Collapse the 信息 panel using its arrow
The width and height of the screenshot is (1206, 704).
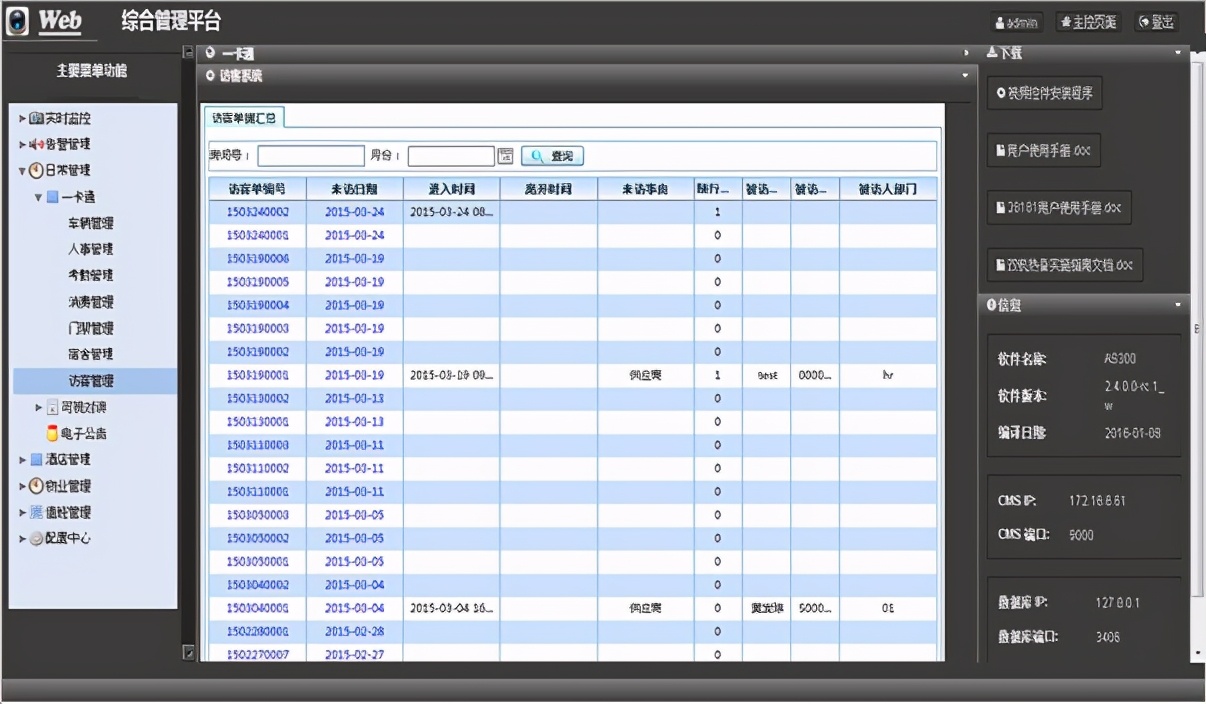pos(1177,305)
